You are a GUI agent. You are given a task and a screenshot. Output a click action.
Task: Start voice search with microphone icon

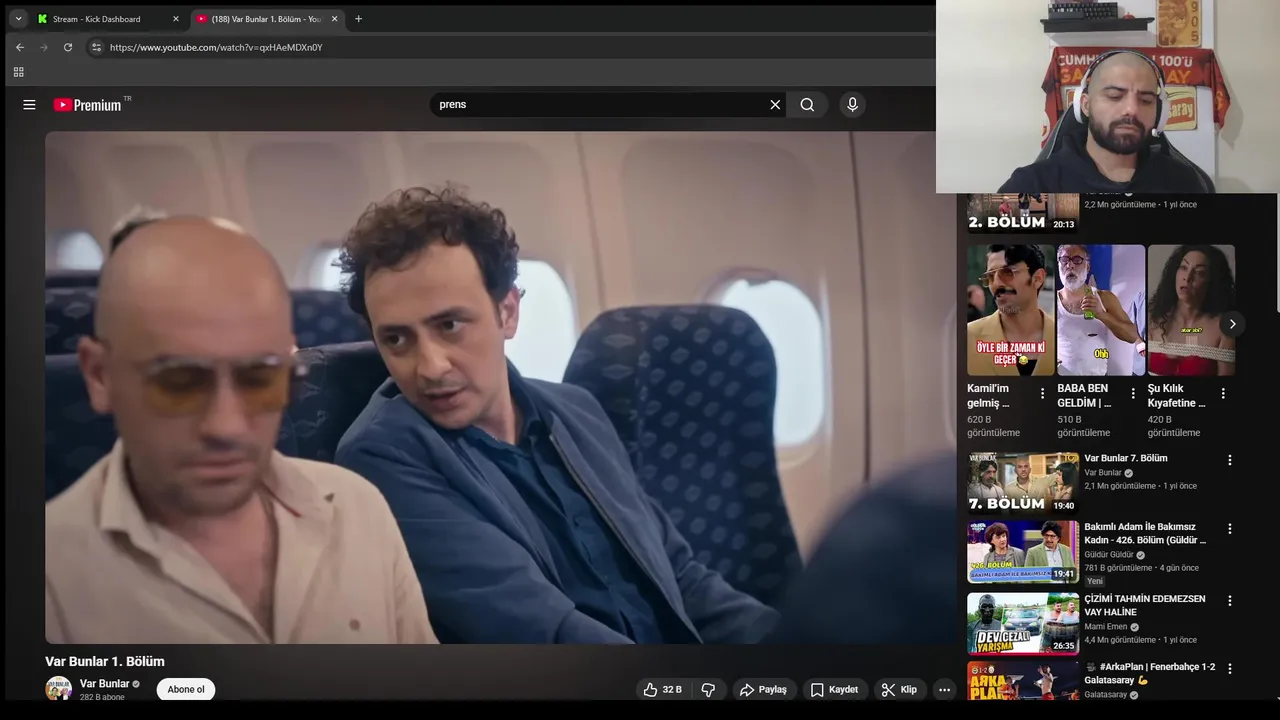click(x=852, y=104)
